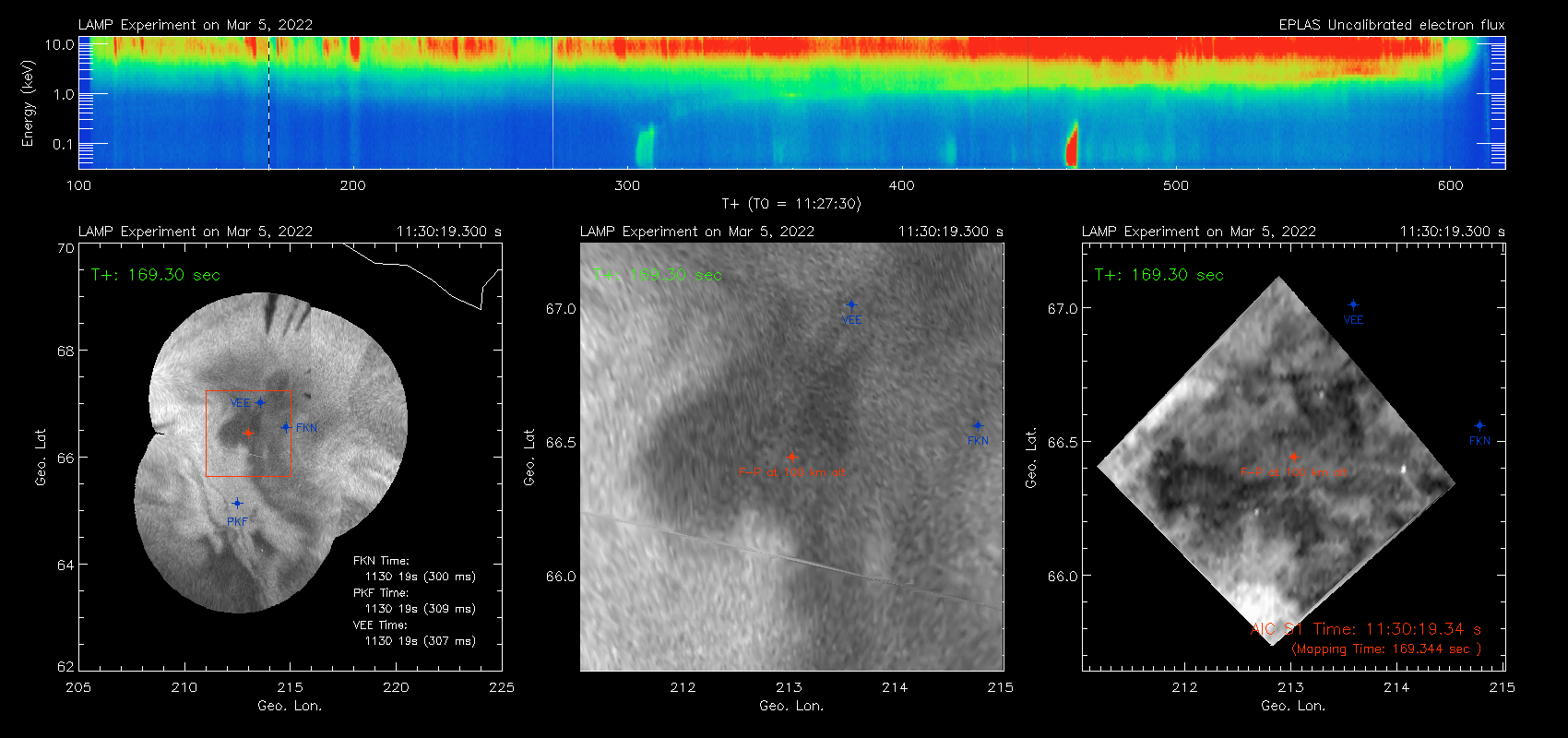Image resolution: width=1568 pixels, height=738 pixels.
Task: Click the 1.0 keV energy tick label
Action: tap(64, 94)
